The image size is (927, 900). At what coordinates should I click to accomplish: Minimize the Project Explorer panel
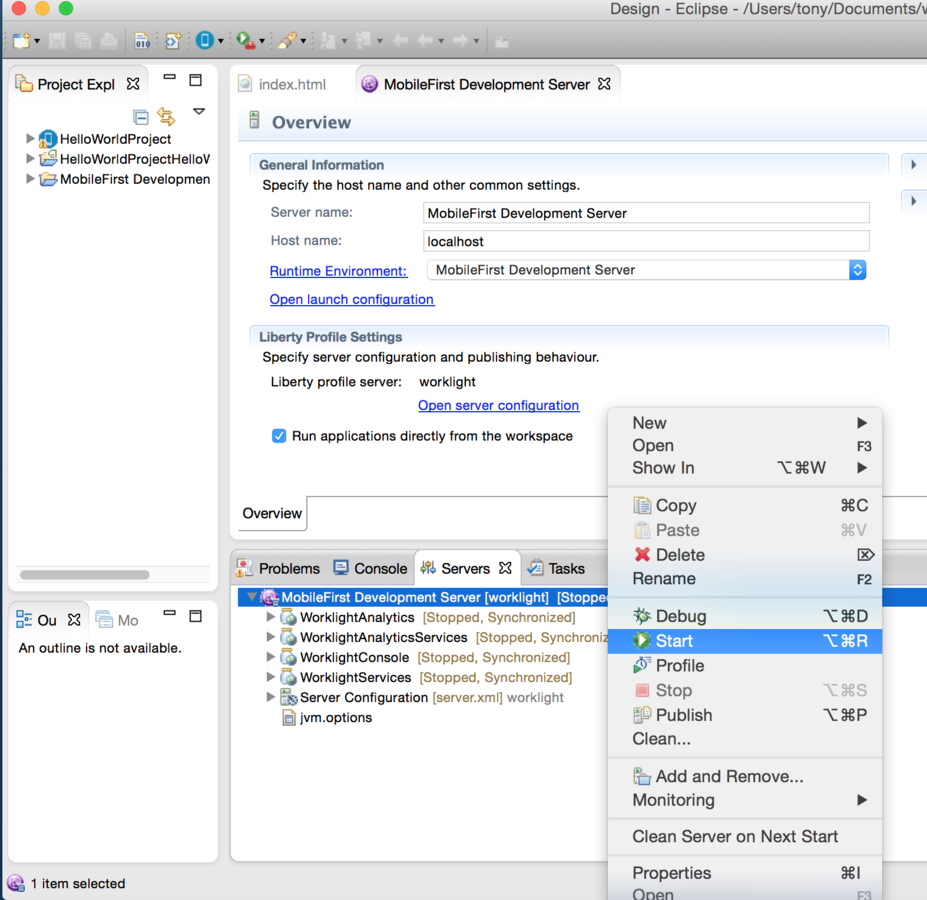pos(170,77)
